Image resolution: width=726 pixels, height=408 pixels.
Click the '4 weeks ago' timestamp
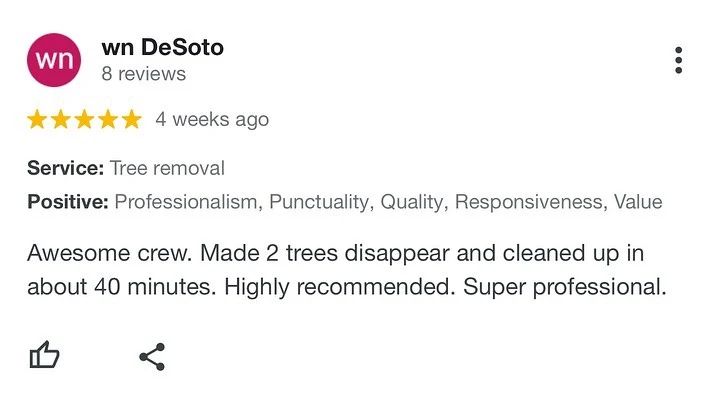[212, 120]
